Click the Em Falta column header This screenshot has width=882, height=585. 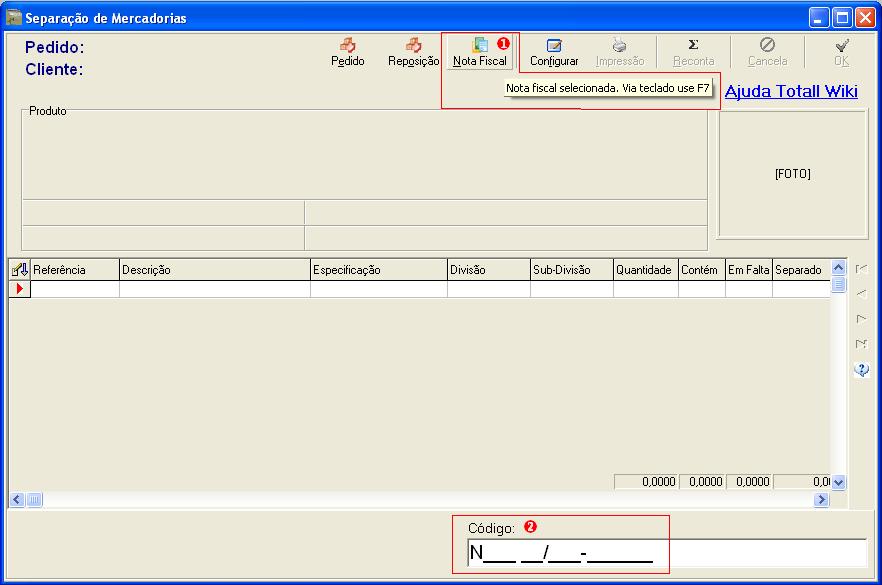coord(749,270)
